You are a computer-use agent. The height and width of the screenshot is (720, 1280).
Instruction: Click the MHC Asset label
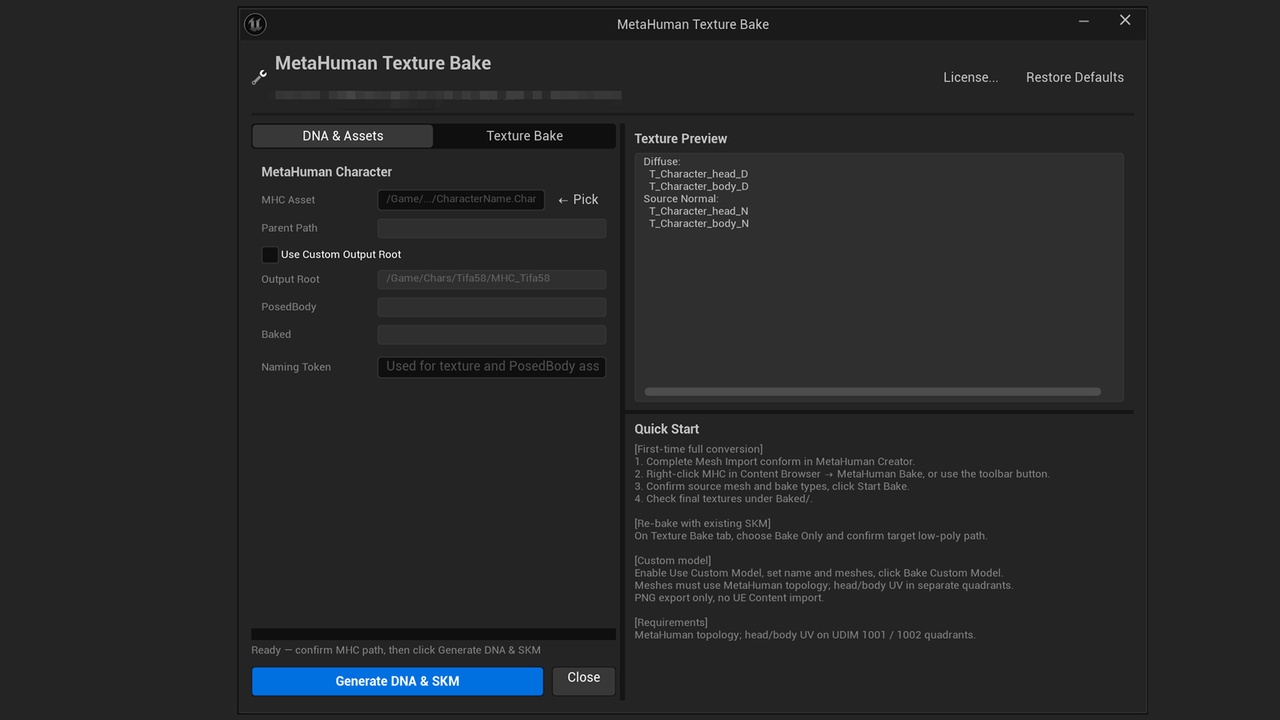click(x=288, y=200)
